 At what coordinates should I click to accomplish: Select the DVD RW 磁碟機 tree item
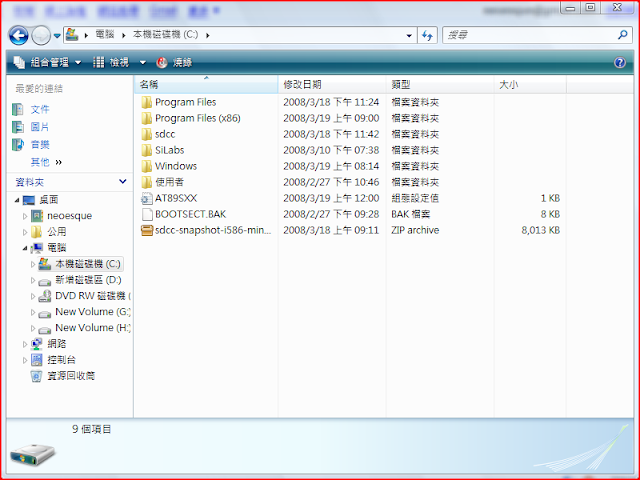[x=93, y=296]
